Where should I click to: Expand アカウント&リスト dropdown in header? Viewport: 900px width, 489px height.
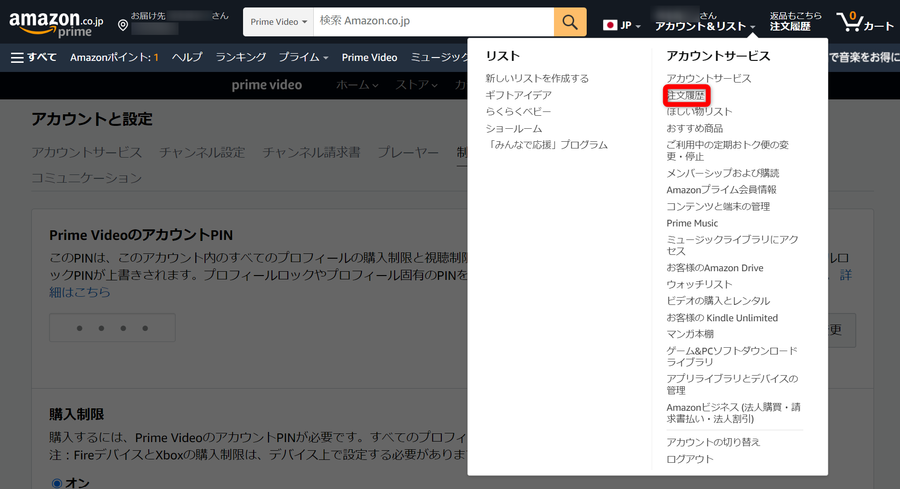point(705,26)
